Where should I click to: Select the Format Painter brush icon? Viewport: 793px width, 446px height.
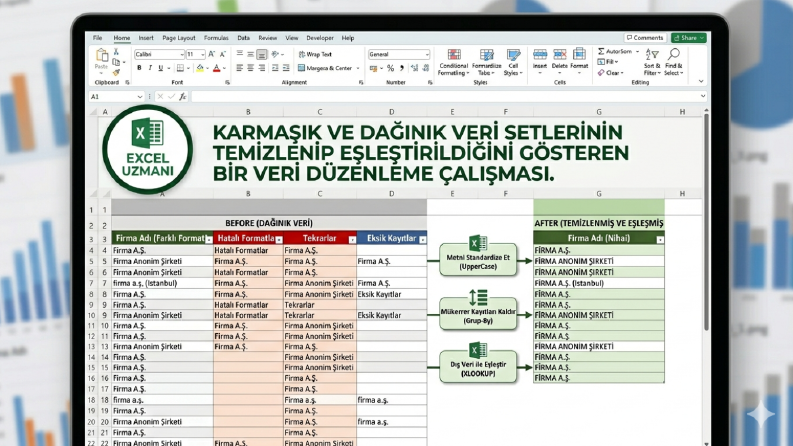coord(116,72)
